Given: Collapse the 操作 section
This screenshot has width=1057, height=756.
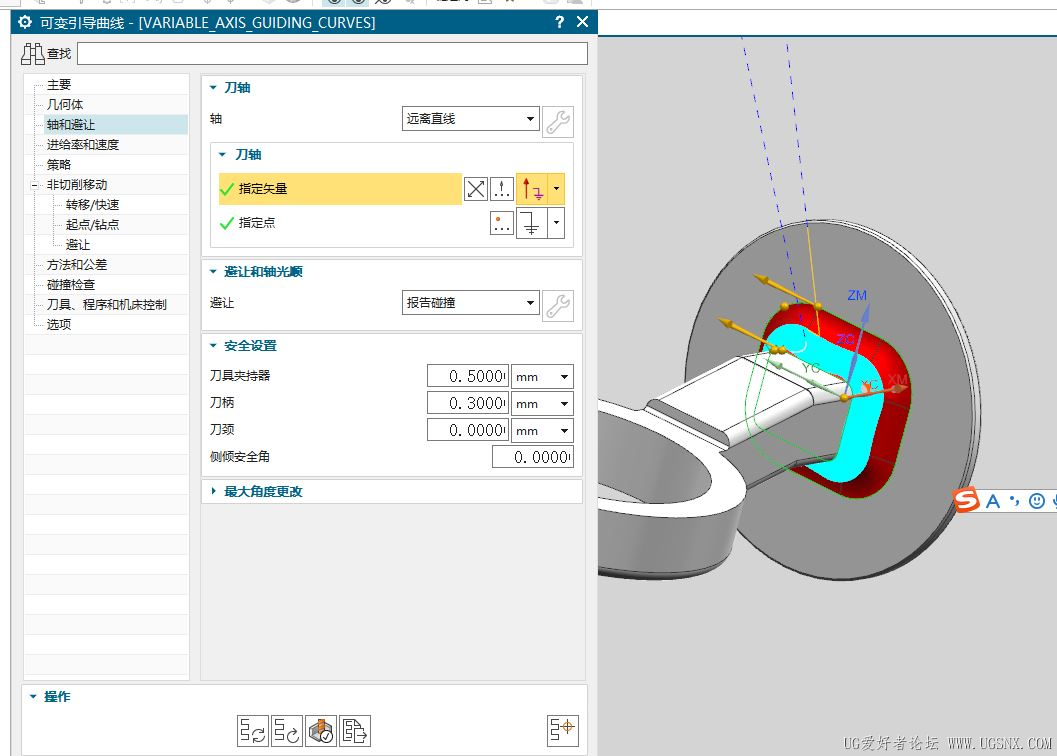Looking at the screenshot, I should coord(33,697).
